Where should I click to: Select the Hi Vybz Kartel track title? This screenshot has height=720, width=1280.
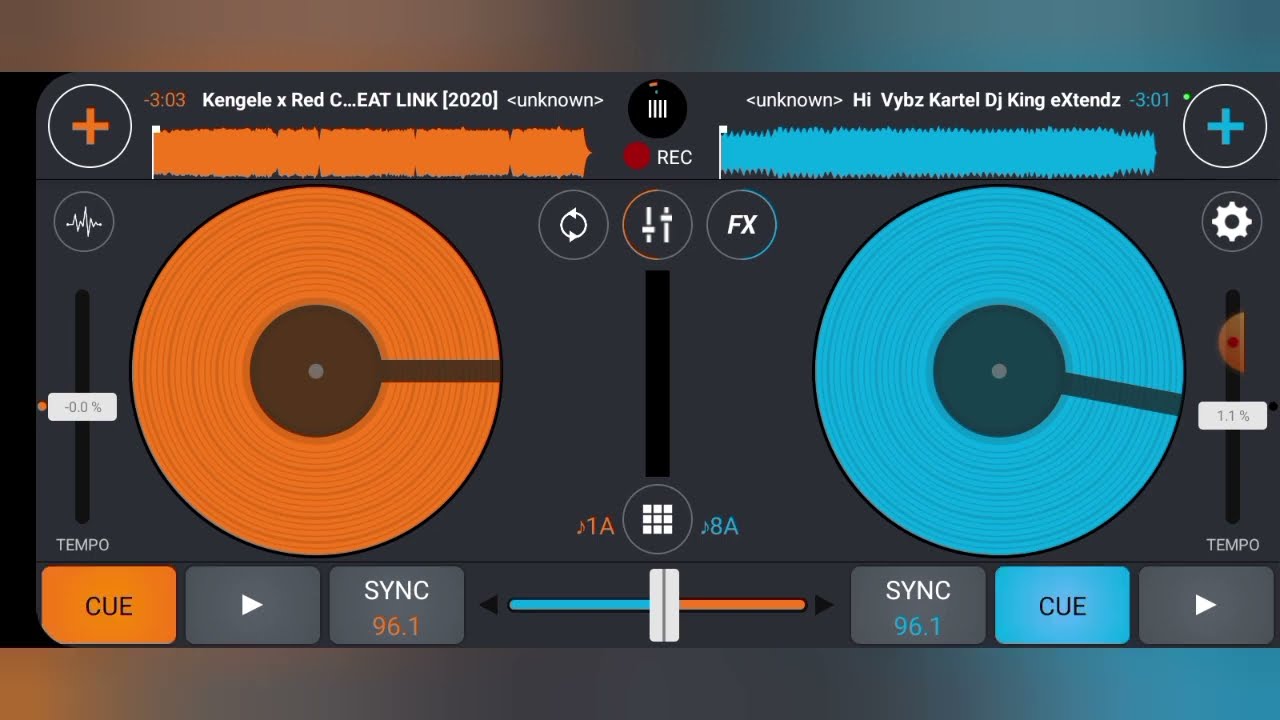986,100
